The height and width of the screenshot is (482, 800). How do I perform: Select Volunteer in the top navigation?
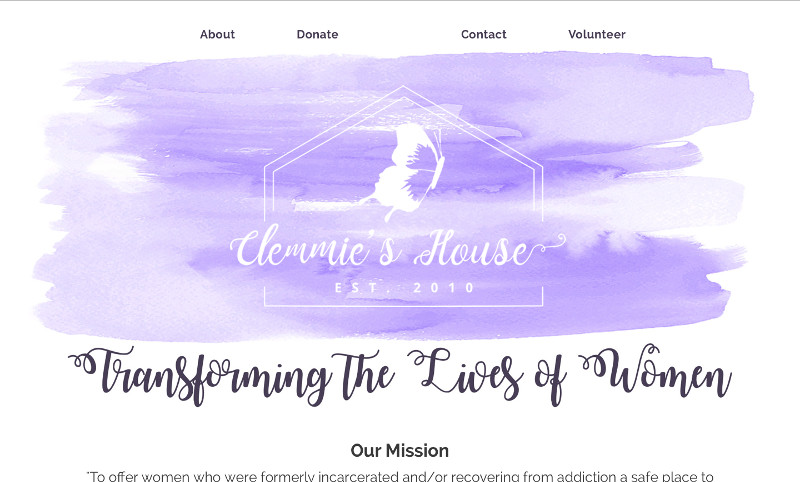click(x=597, y=34)
